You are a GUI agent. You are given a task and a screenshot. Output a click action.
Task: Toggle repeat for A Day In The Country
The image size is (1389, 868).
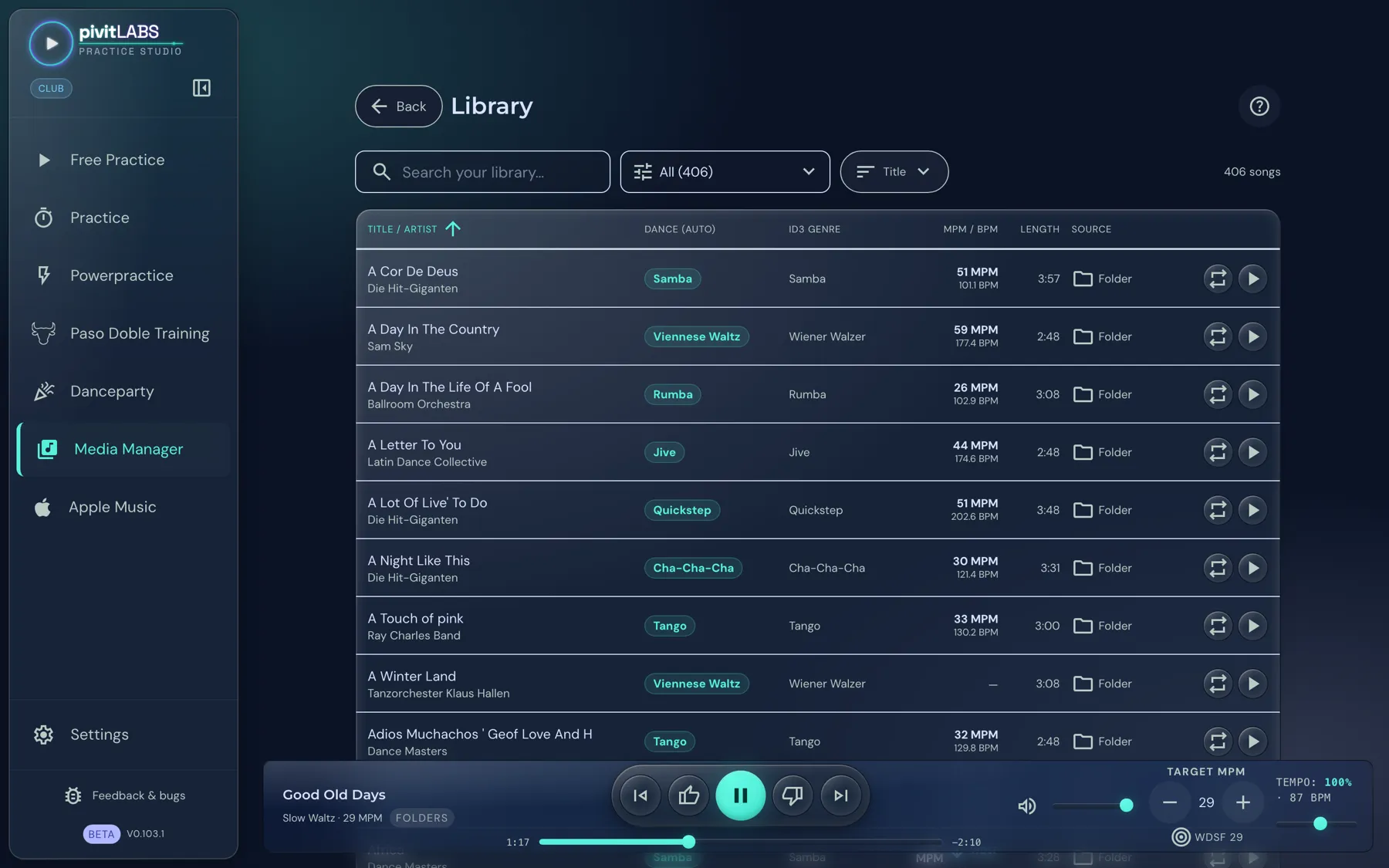point(1217,336)
